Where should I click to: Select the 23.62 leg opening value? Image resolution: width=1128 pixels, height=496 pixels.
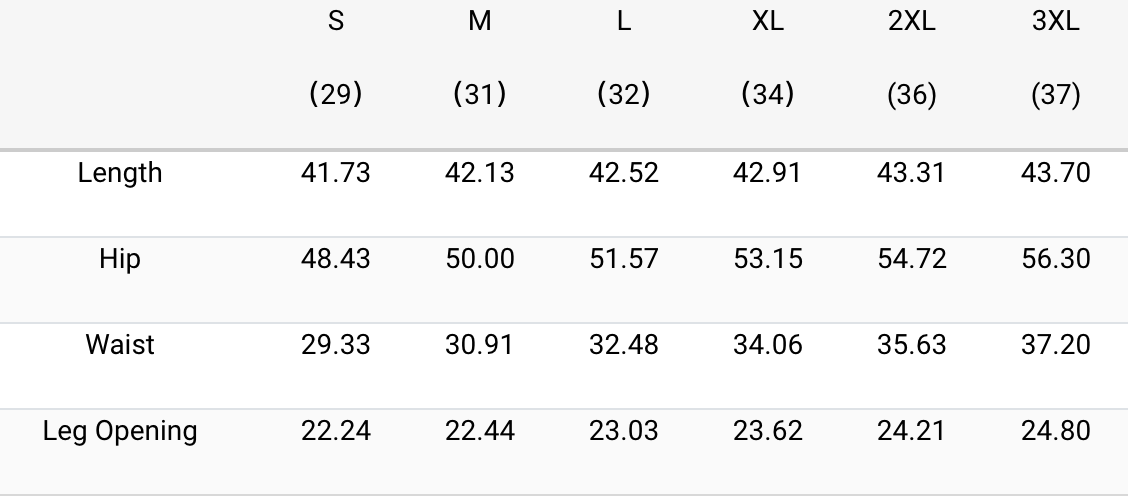coord(768,431)
